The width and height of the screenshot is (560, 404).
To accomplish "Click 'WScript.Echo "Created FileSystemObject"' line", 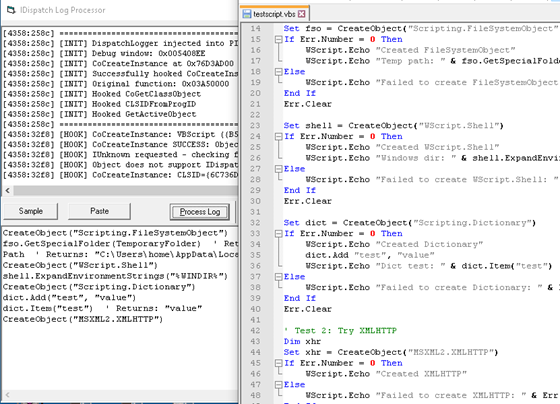I will [x=410, y=50].
